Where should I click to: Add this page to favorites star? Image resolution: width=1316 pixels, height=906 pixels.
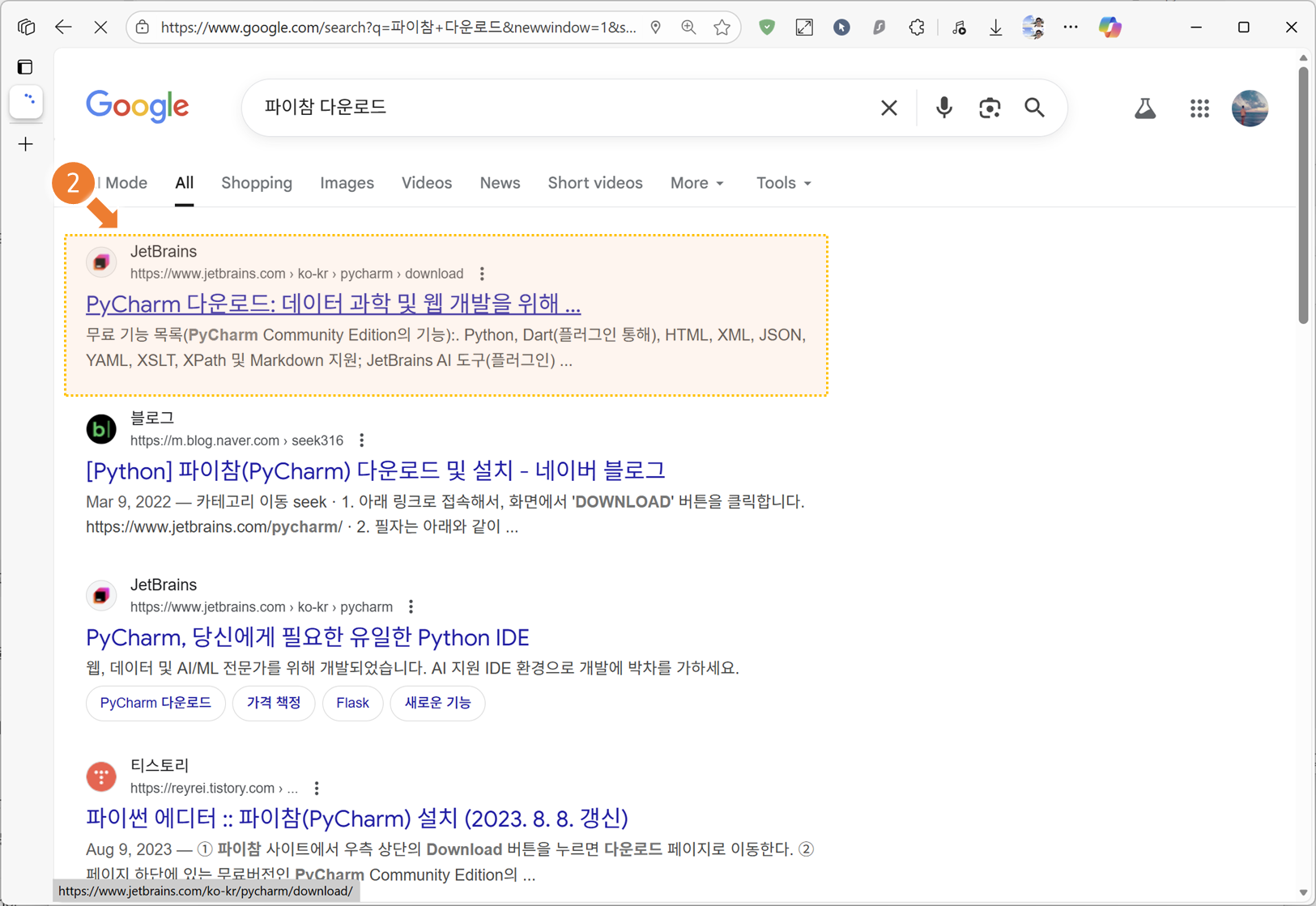point(722,27)
